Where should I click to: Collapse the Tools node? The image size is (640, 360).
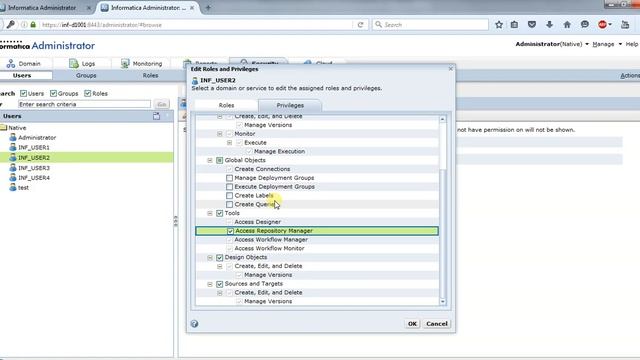(210, 213)
